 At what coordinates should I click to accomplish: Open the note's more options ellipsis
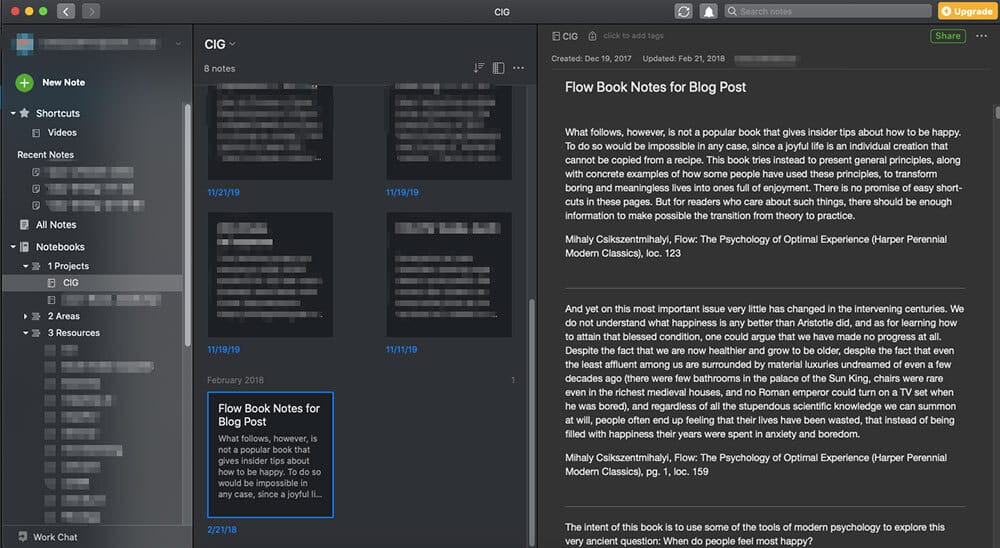pyautogui.click(x=981, y=36)
